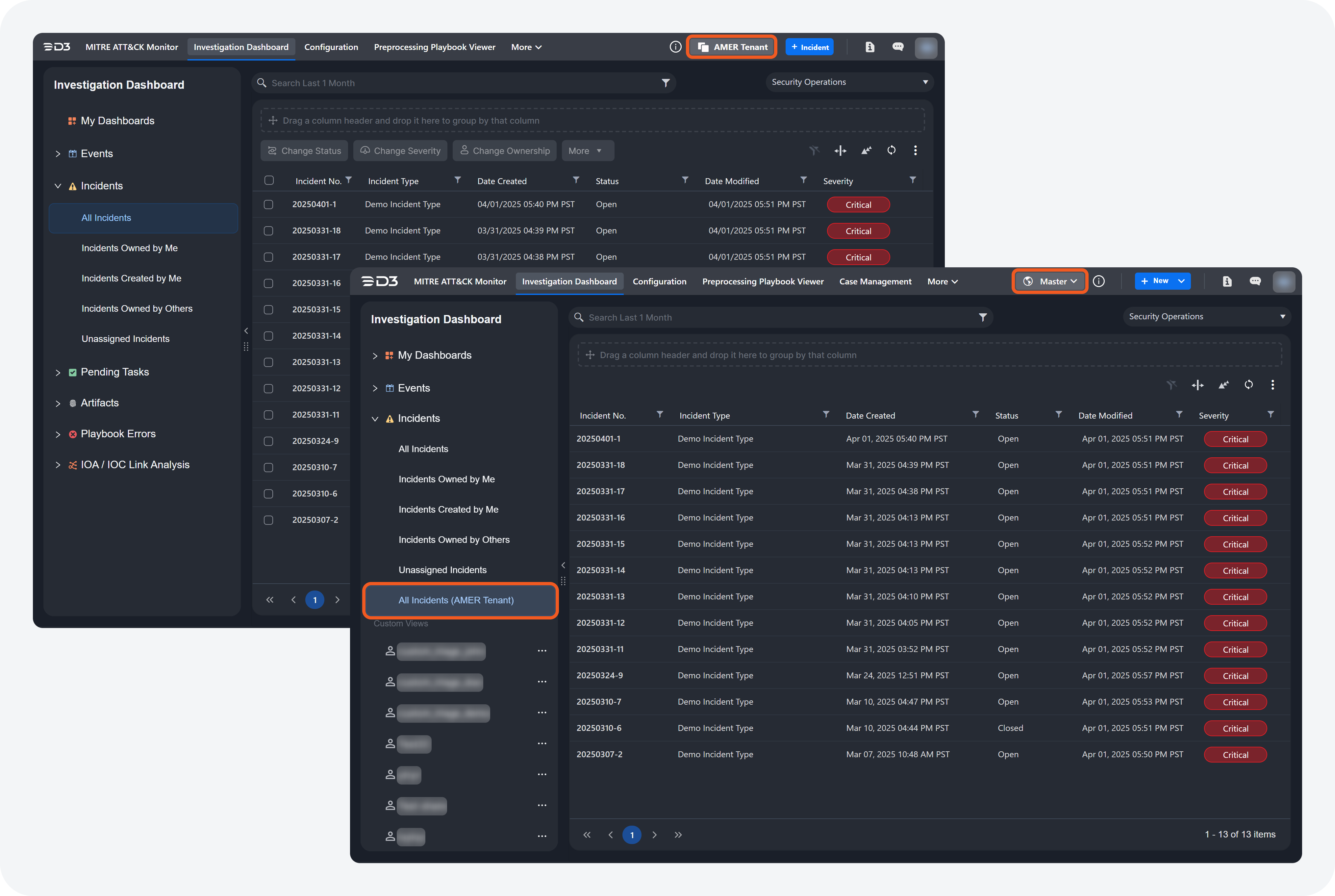Open the Case Management tab

[875, 281]
